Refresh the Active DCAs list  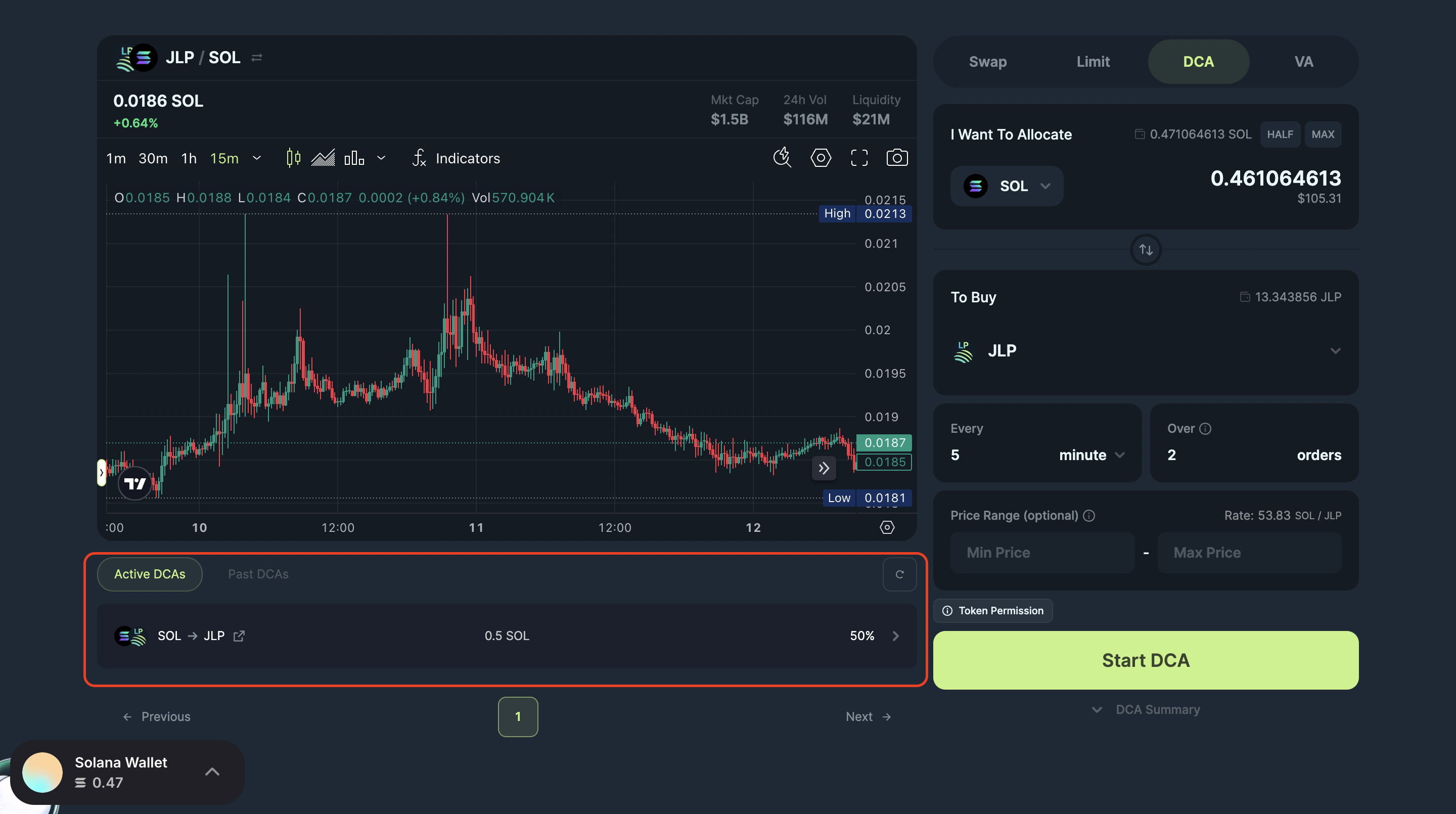point(899,574)
